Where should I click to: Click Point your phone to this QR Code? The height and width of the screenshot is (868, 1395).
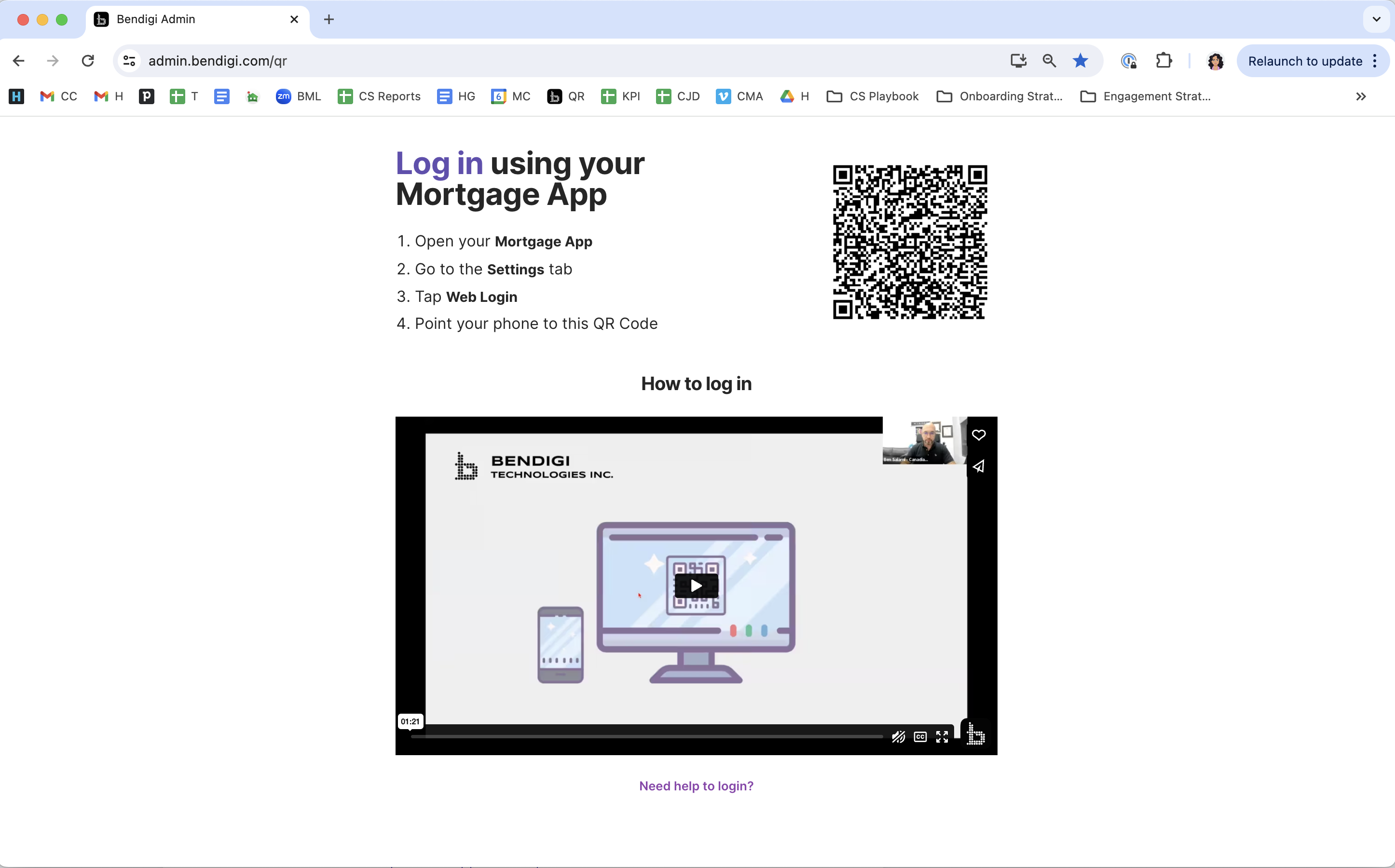coord(535,324)
